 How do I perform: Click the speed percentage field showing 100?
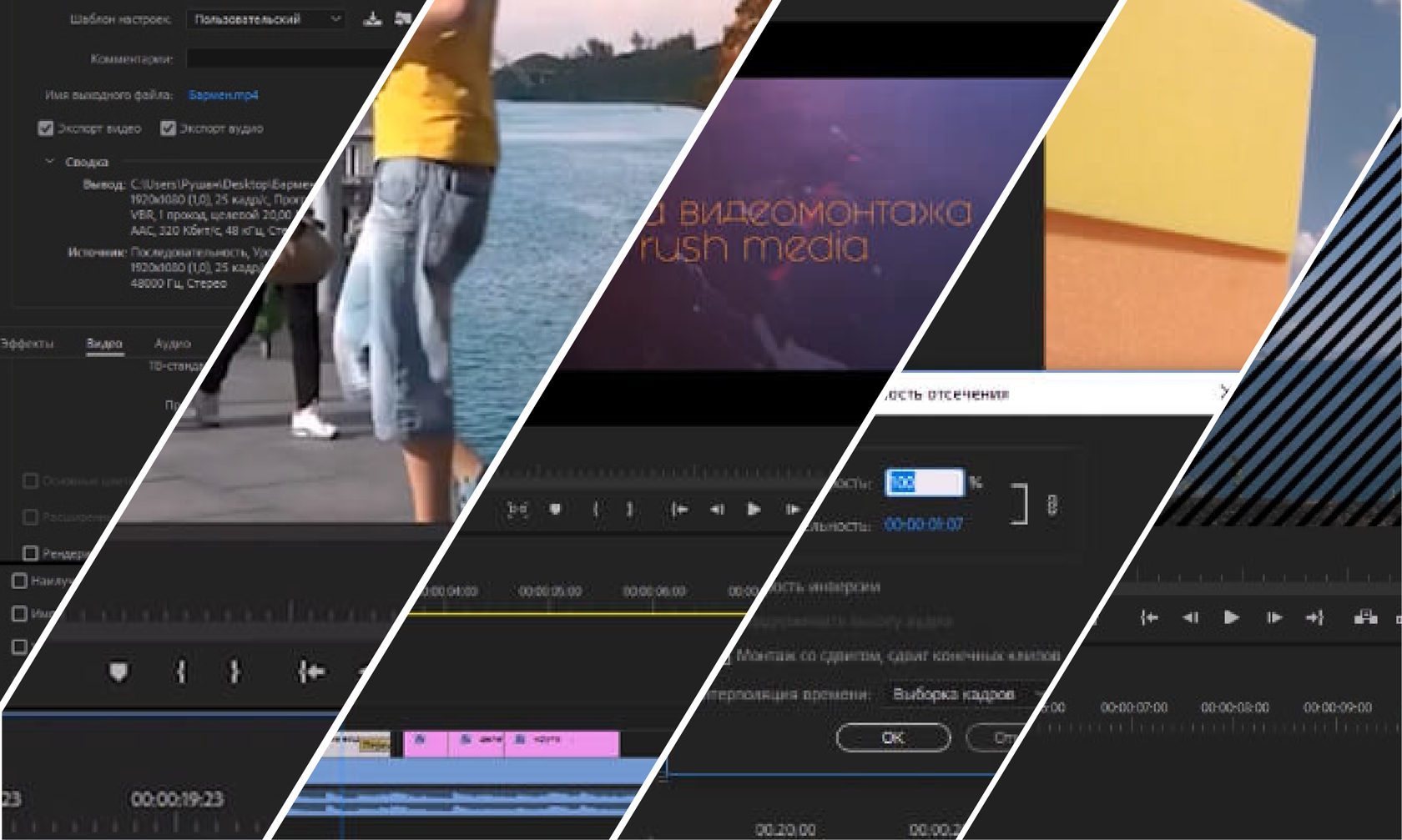tap(924, 482)
